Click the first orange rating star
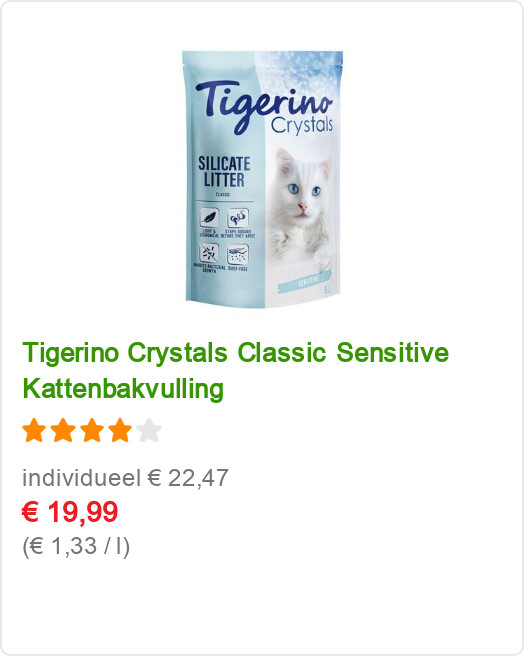This screenshot has width=524, height=656. point(34,430)
